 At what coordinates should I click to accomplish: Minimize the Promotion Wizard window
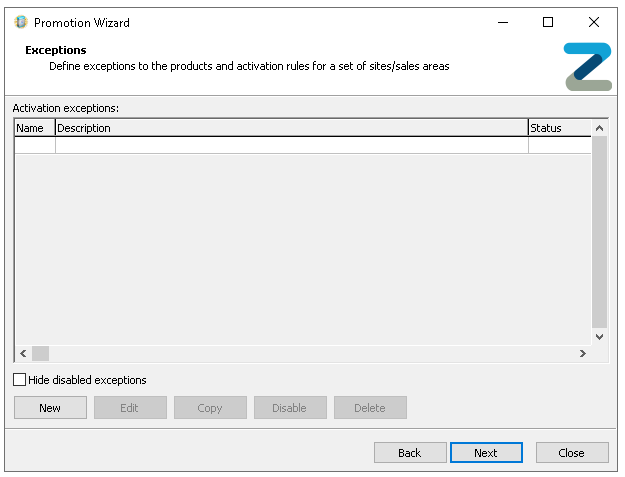coord(502,22)
